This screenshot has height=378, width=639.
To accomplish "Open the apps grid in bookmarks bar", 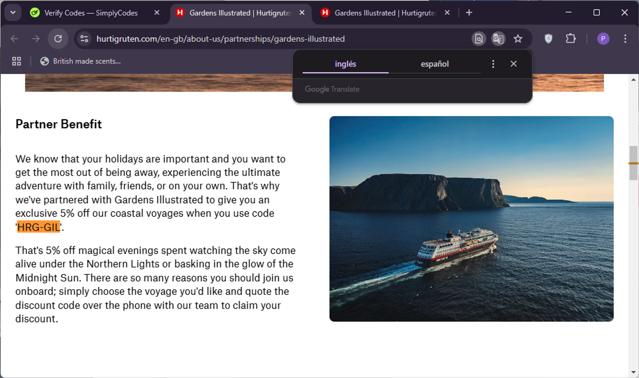I will point(16,61).
